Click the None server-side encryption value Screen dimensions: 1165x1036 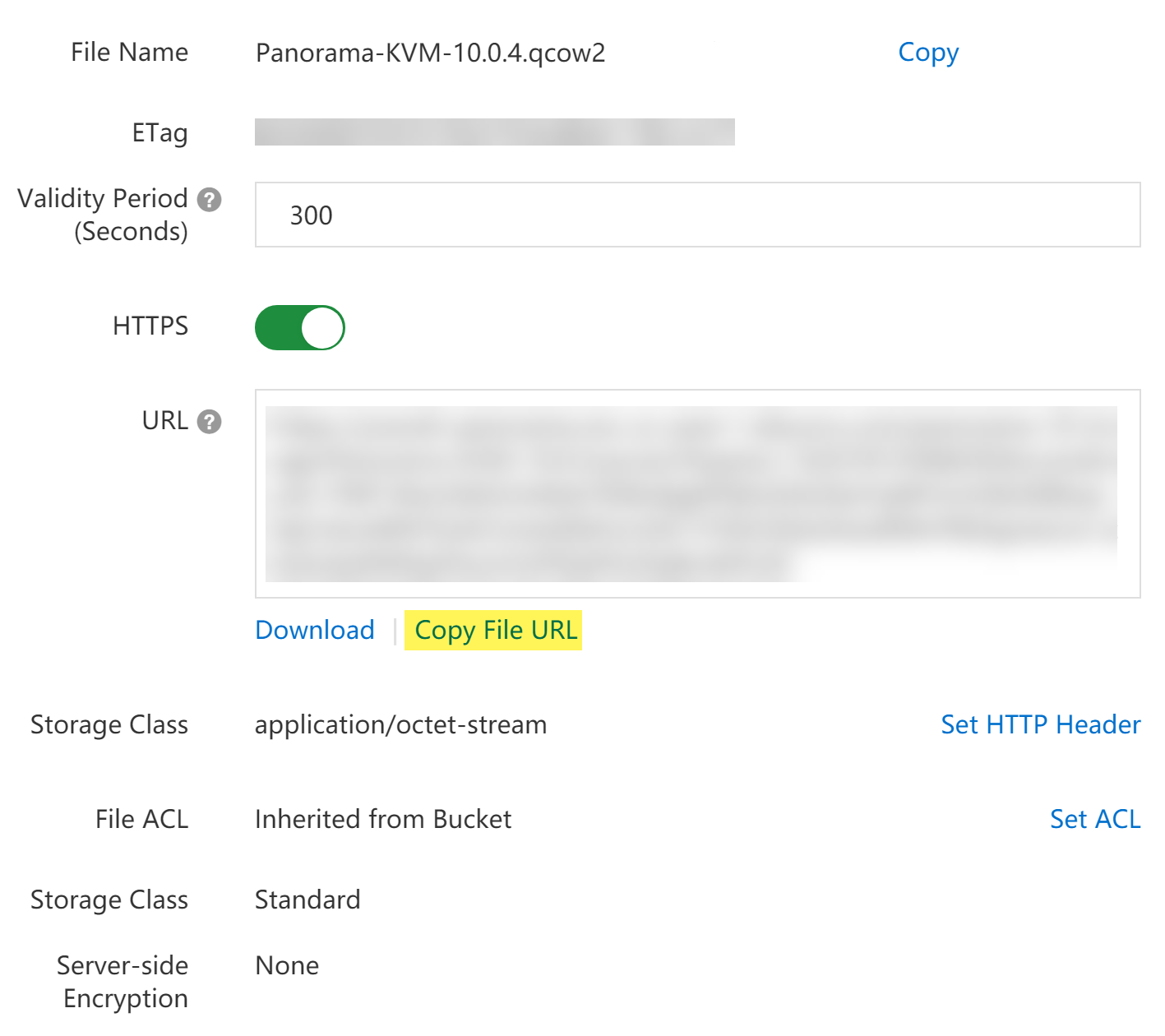287,965
